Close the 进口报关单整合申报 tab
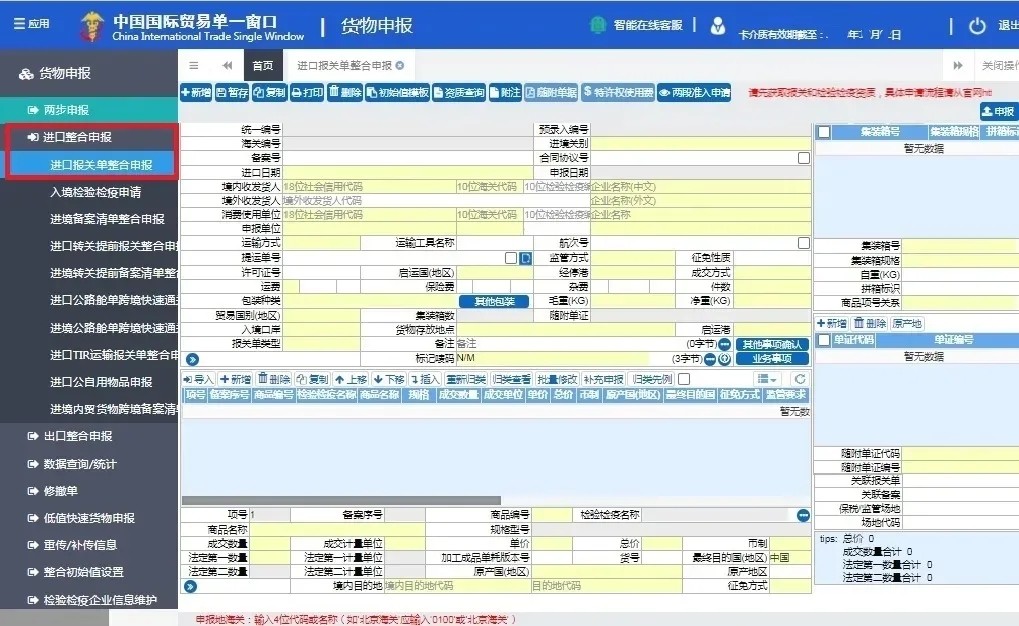The height and width of the screenshot is (626, 1019). (x=400, y=65)
